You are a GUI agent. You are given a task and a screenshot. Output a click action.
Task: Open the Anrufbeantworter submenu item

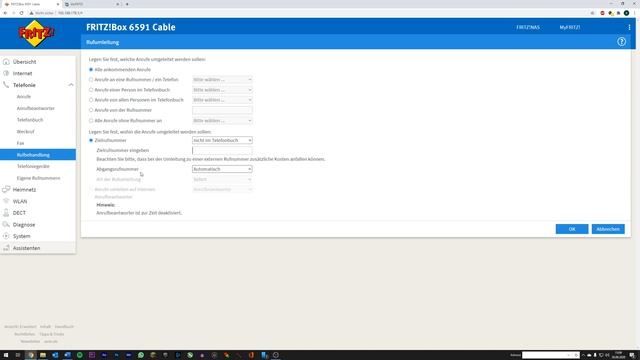[36, 109]
